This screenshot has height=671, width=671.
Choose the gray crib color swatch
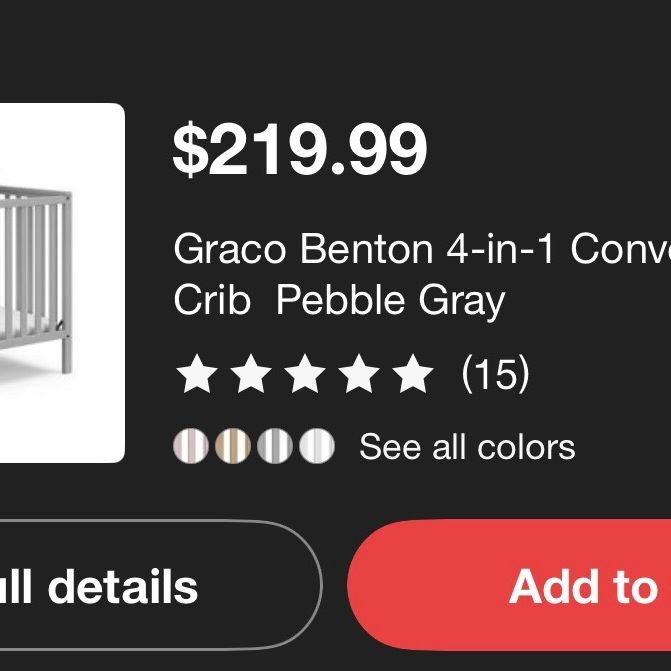point(275,446)
